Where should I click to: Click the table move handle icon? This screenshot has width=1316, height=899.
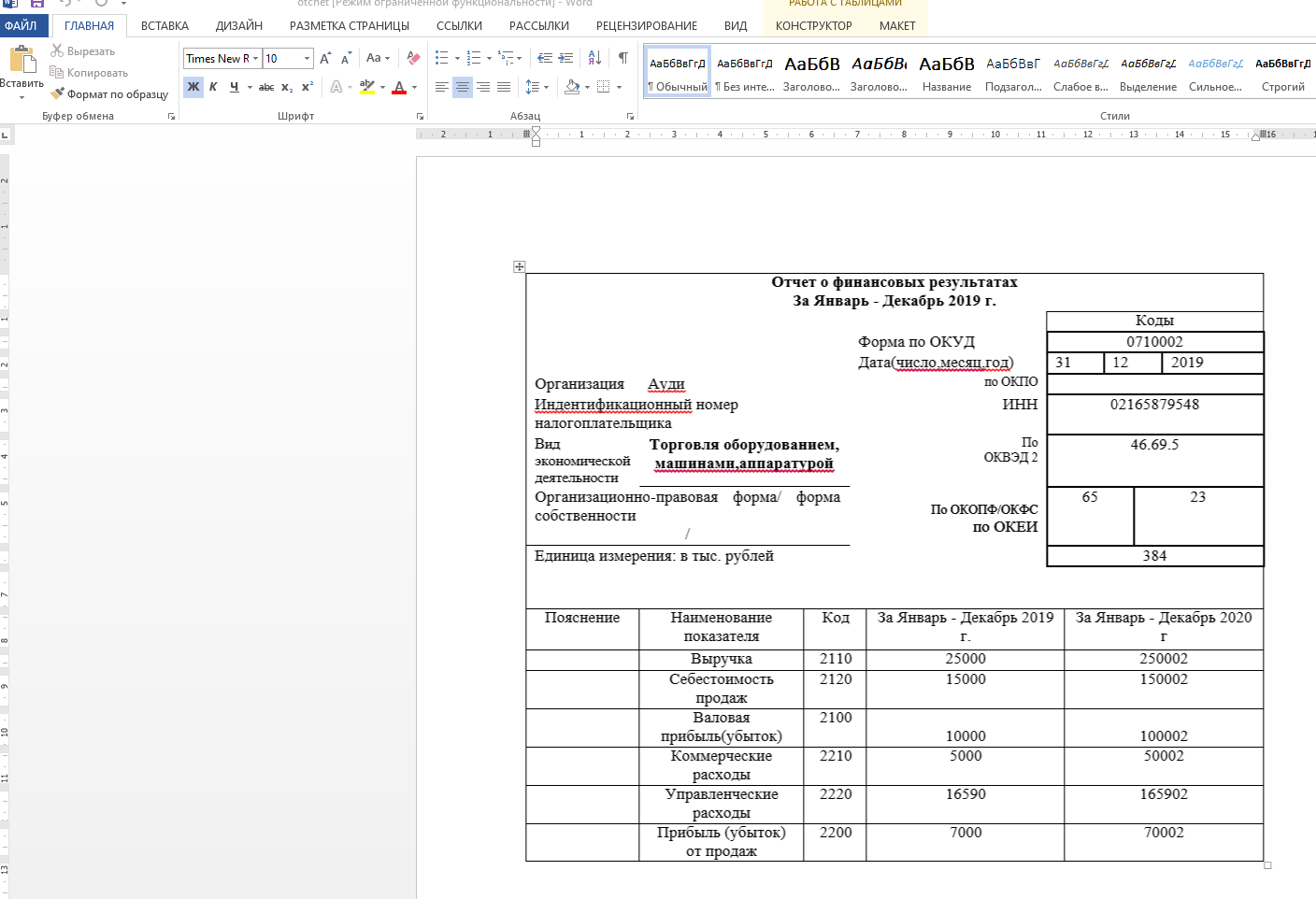520,267
